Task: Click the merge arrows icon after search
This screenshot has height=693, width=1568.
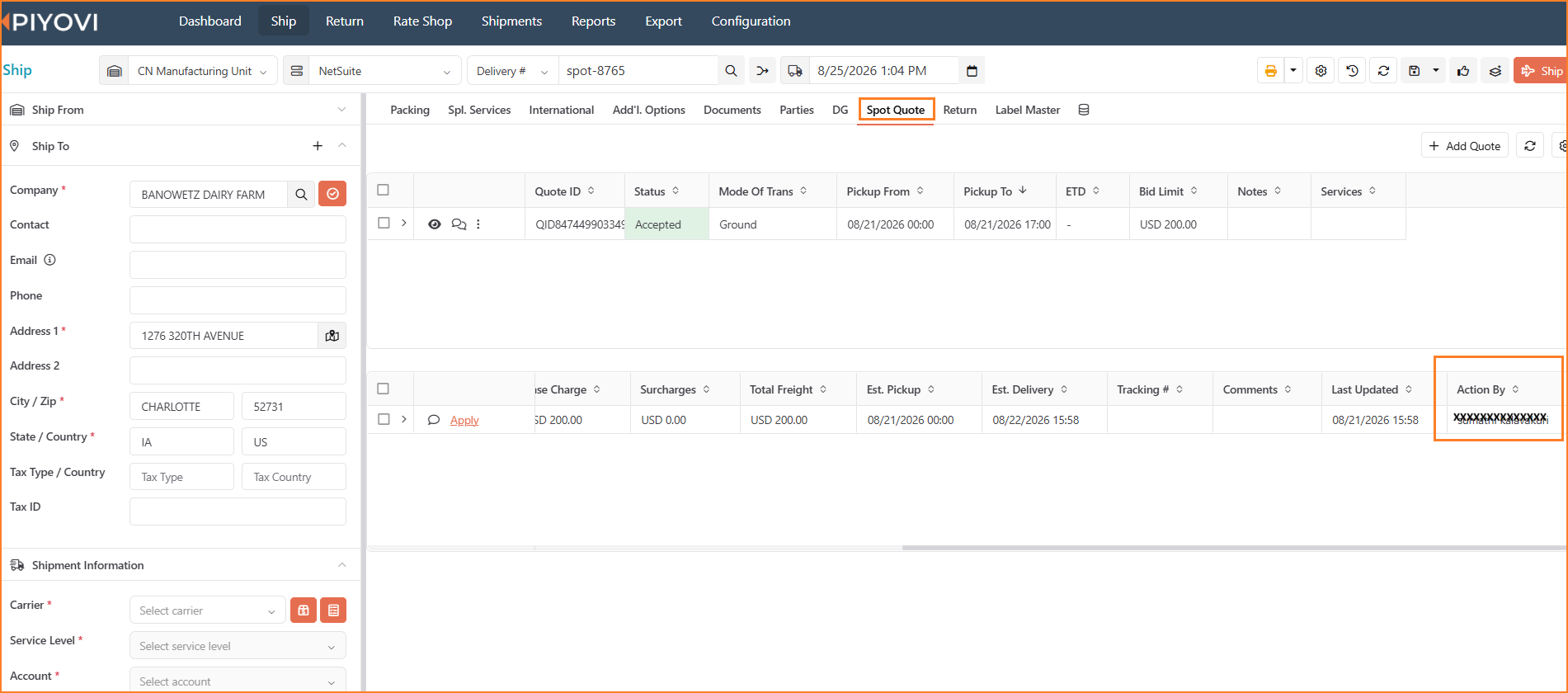Action: (x=763, y=71)
